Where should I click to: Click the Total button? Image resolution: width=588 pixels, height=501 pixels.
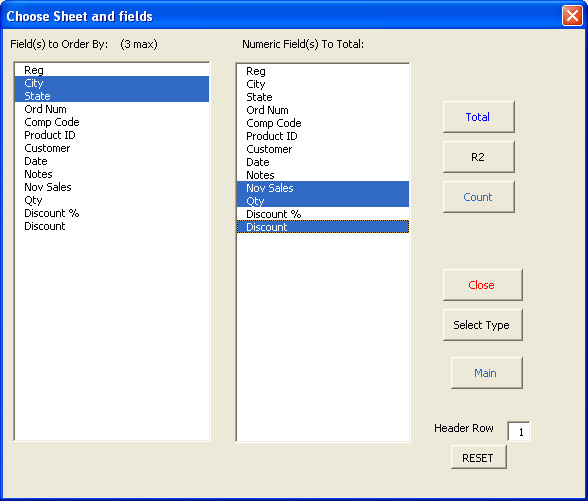coord(478,117)
